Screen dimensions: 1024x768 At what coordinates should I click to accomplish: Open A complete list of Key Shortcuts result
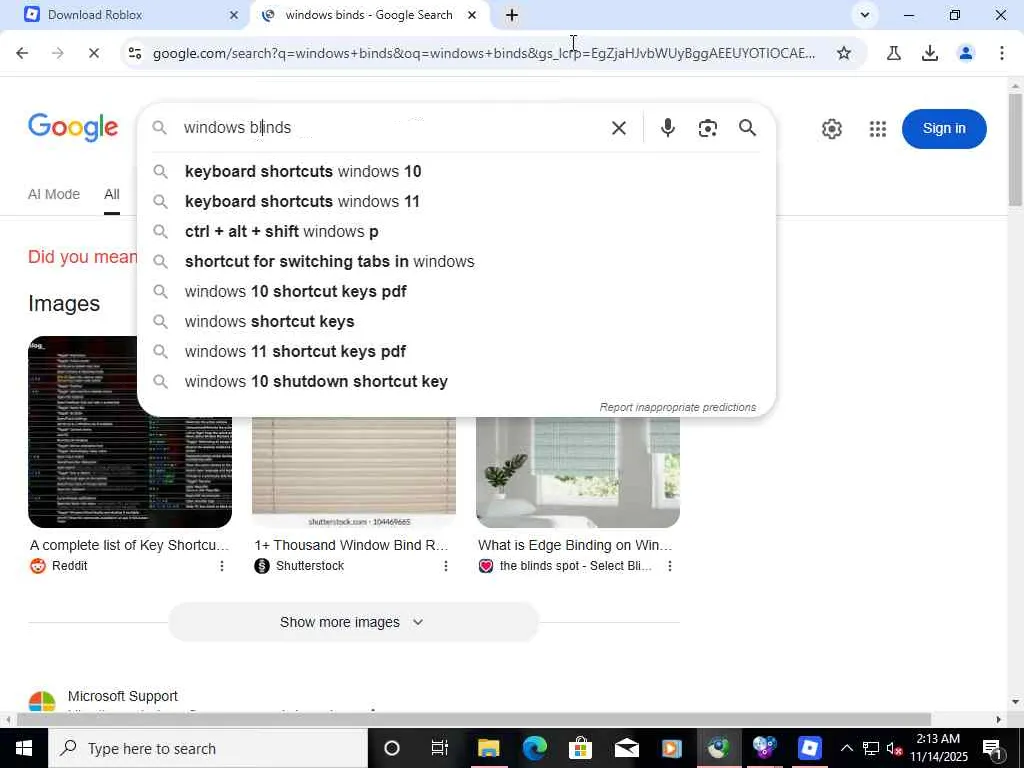point(129,545)
